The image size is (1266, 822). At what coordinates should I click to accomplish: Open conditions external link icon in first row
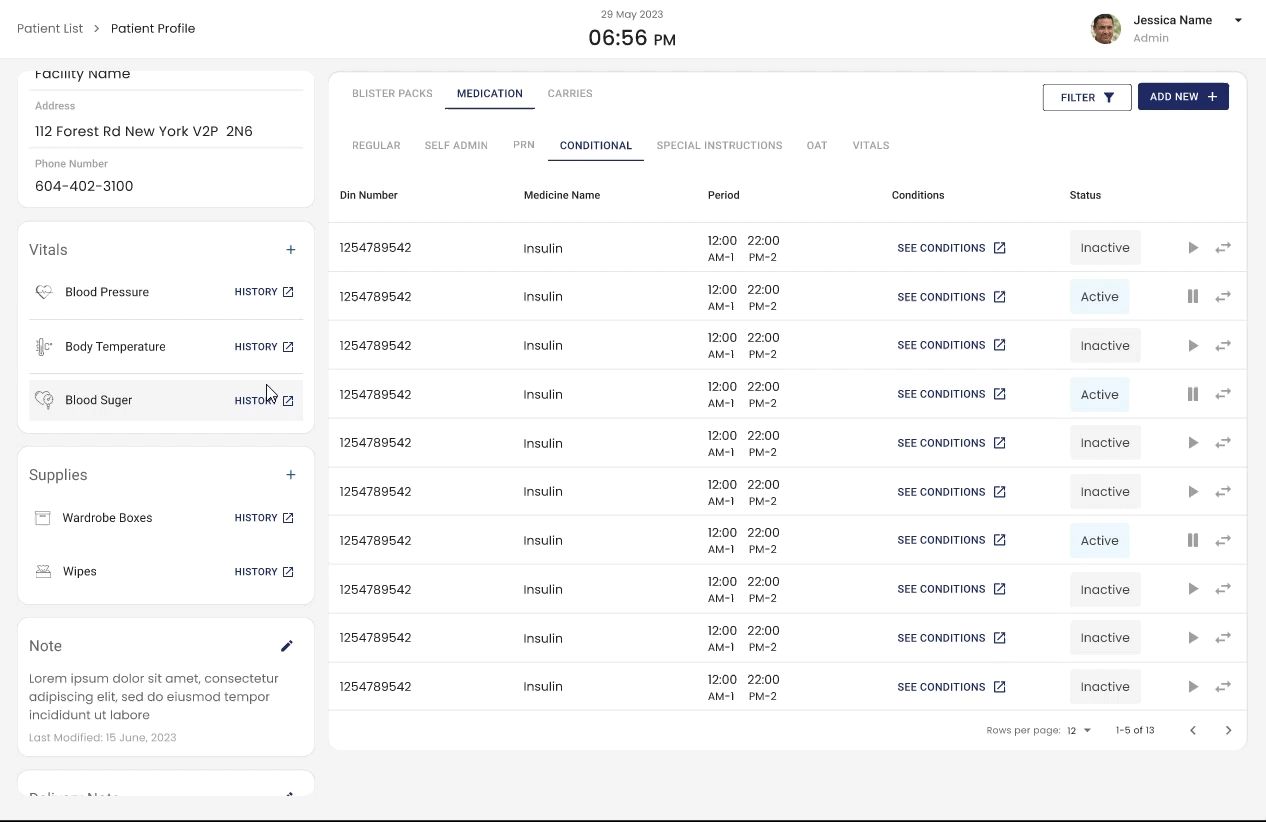999,248
